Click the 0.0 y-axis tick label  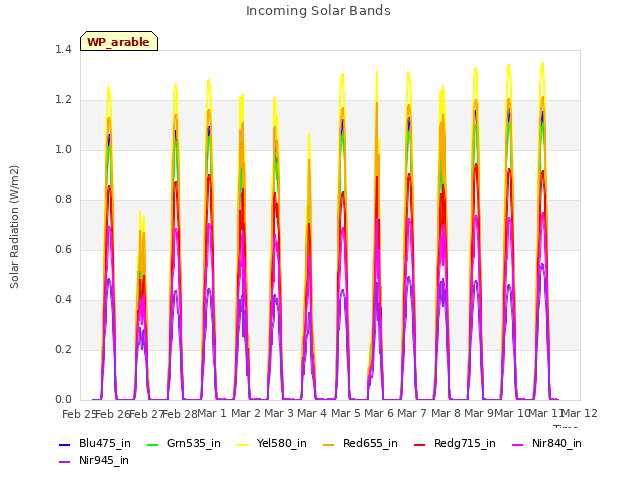[x=63, y=400]
